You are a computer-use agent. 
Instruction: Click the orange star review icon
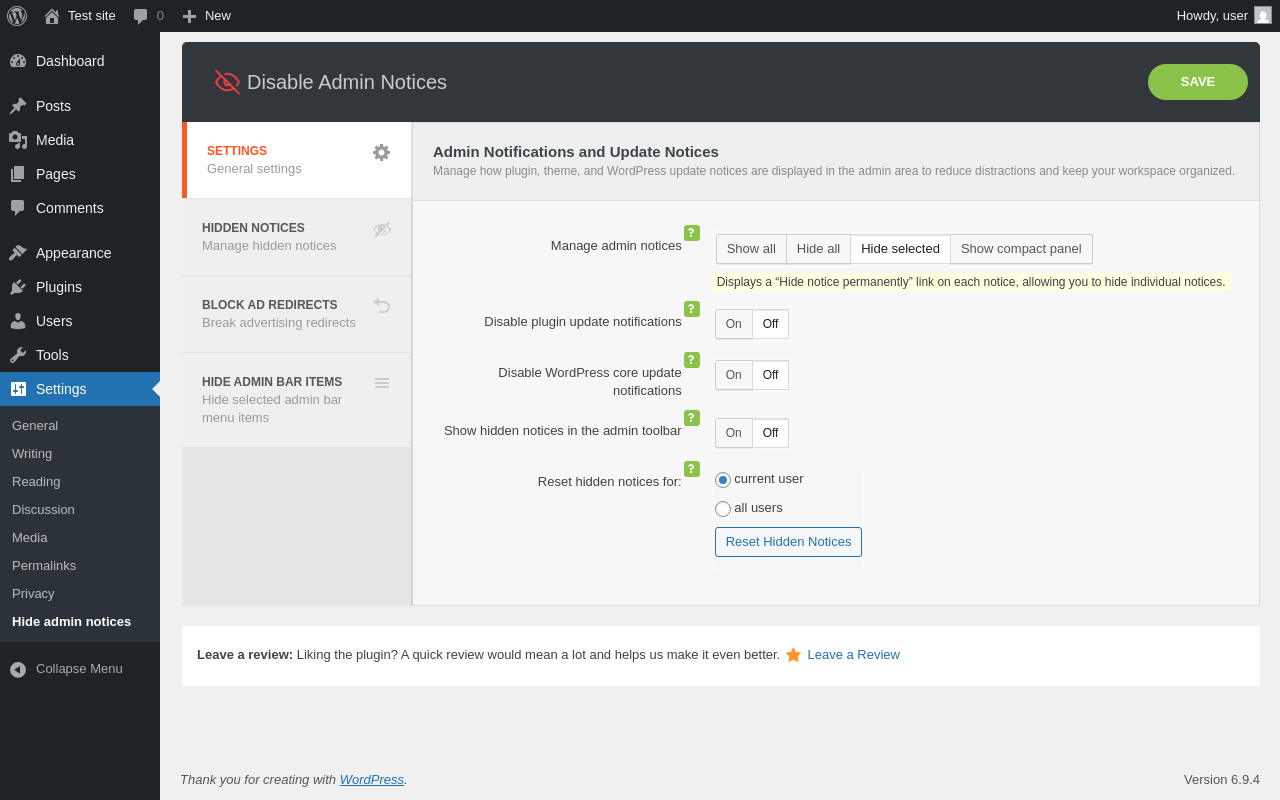tap(793, 655)
